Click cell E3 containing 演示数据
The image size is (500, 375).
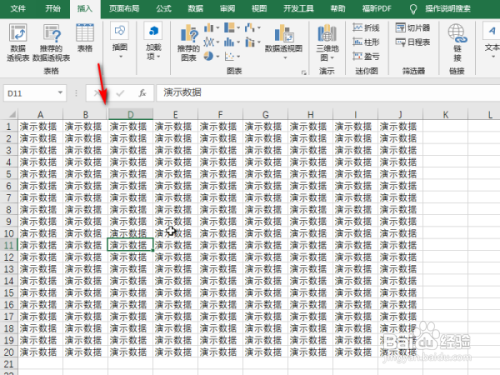tap(175, 150)
